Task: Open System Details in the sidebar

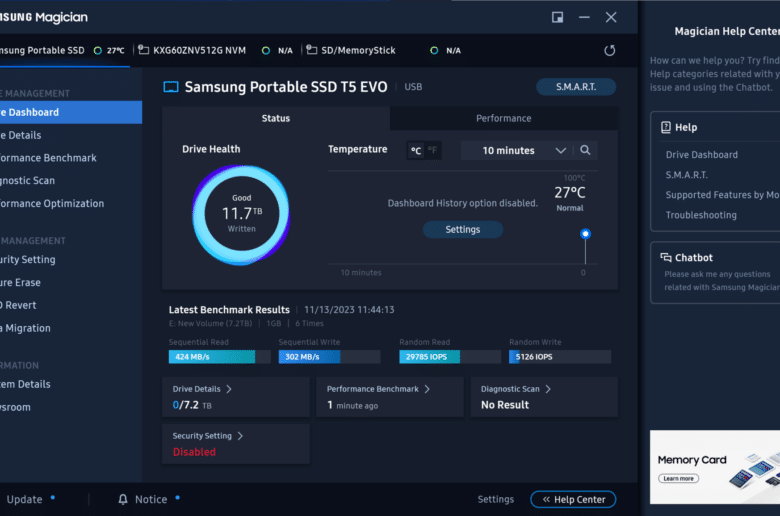Action: coord(71,385)
